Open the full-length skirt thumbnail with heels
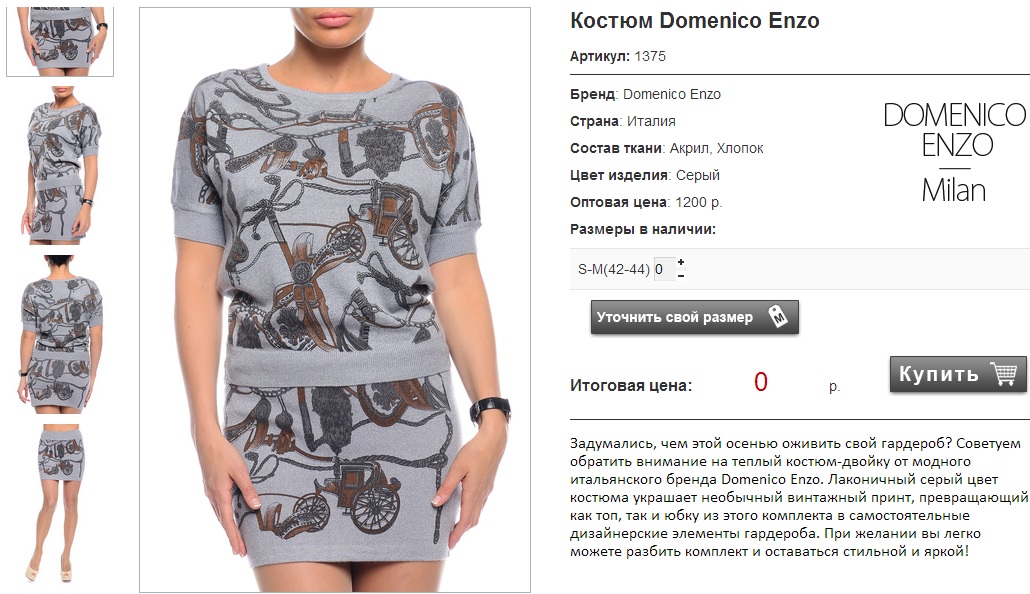Screen dimensions: 1030x594 (60, 503)
